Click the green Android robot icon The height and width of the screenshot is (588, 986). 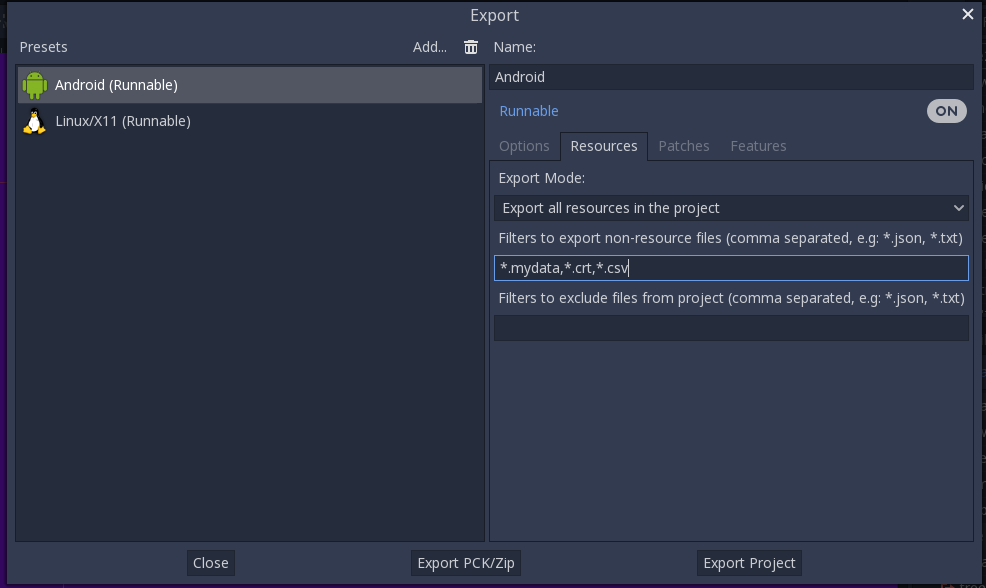pos(35,85)
